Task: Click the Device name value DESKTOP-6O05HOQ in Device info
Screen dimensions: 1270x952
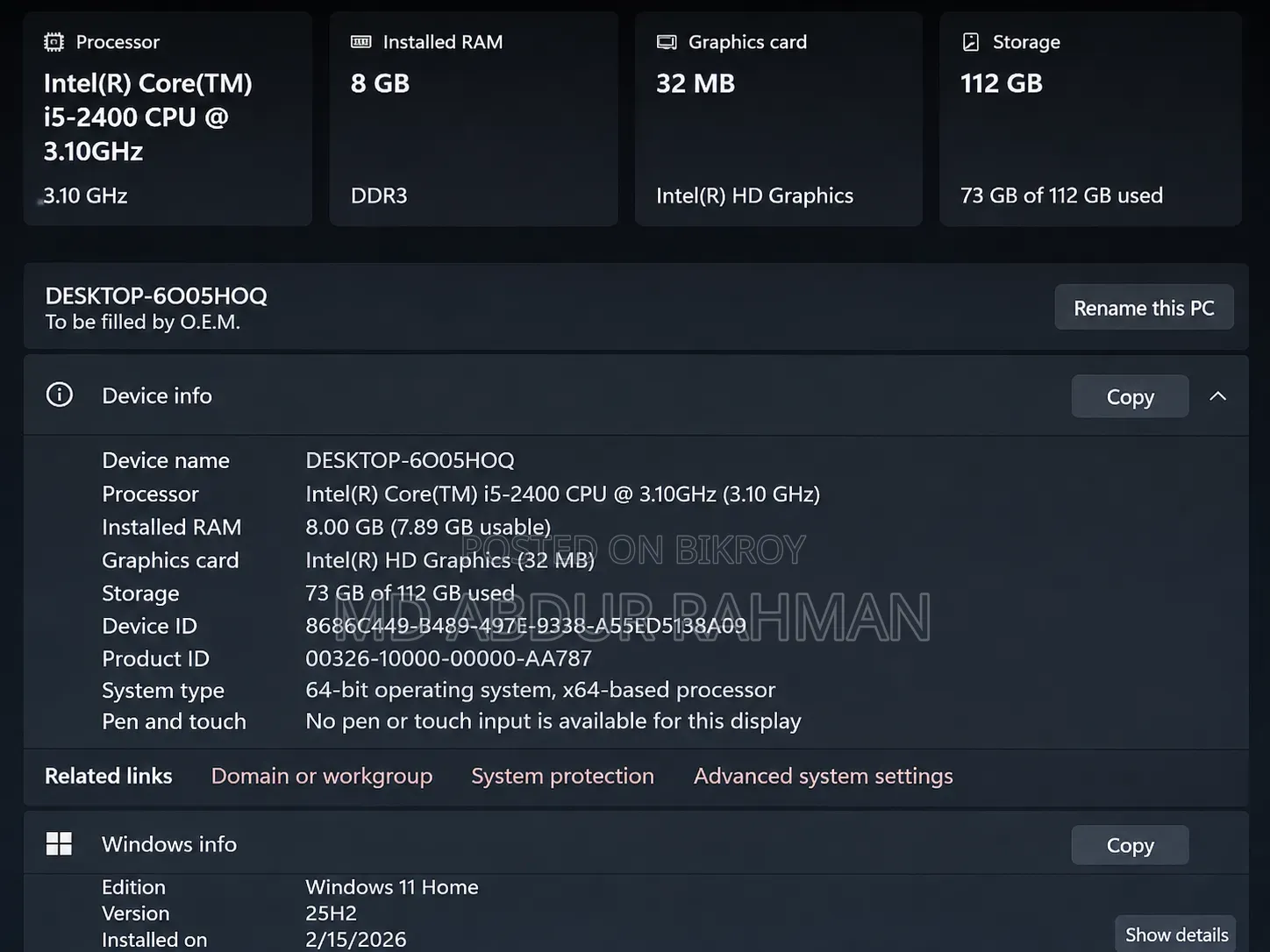Action: click(x=410, y=460)
